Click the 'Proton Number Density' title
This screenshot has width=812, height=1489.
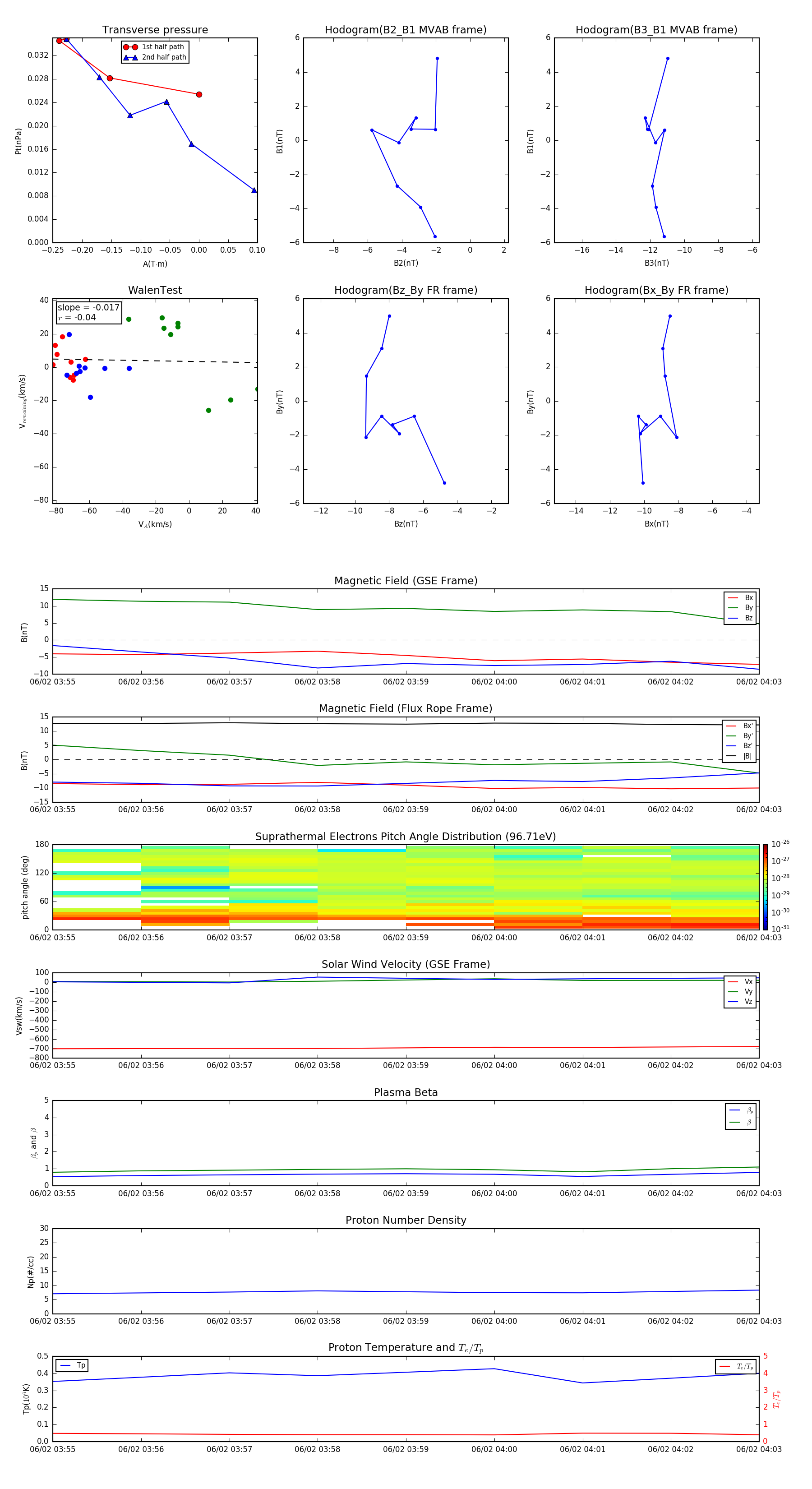406,1220
